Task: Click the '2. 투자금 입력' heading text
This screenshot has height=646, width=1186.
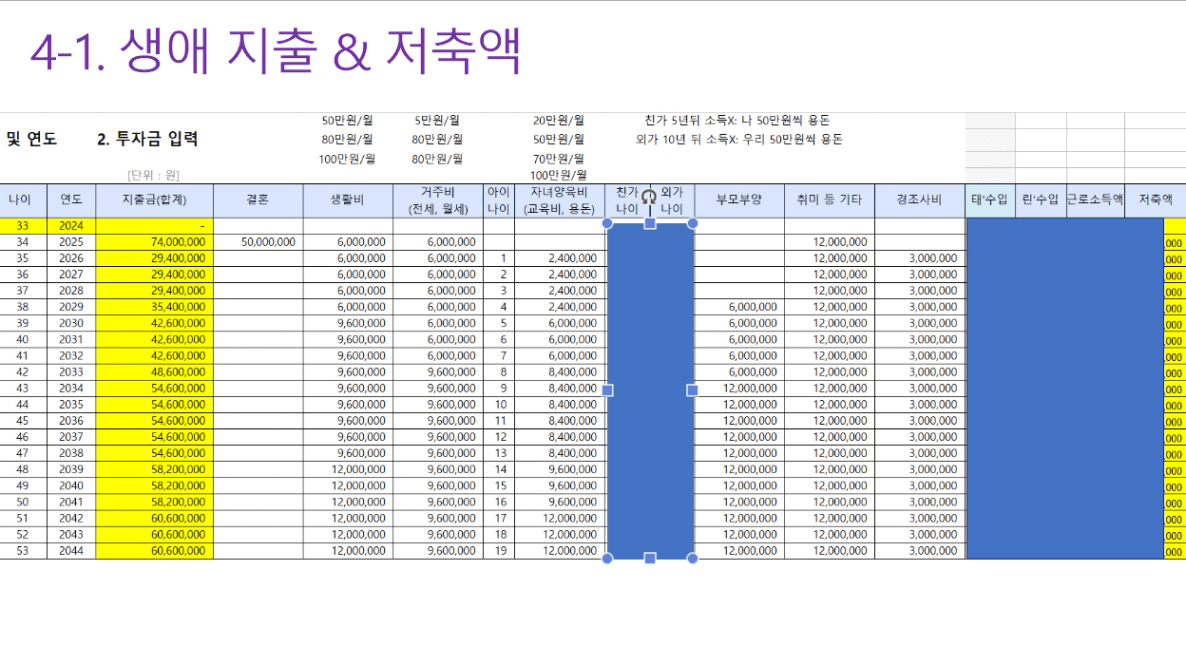Action: [147, 139]
